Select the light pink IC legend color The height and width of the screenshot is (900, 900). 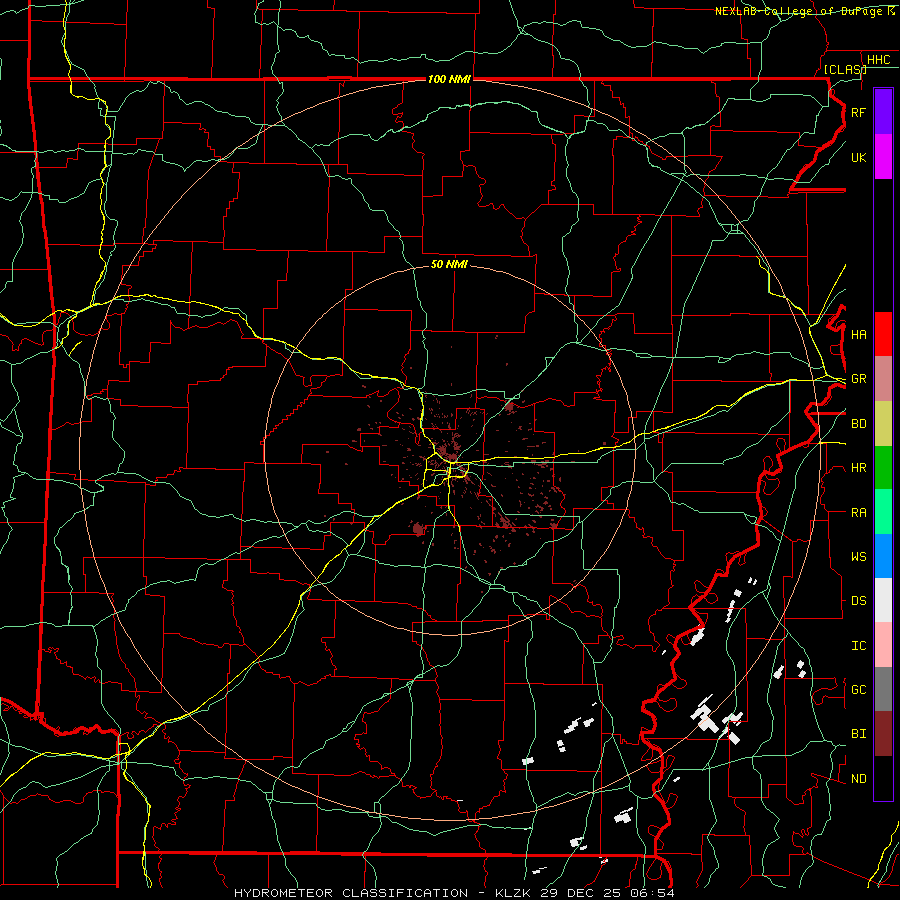883,645
